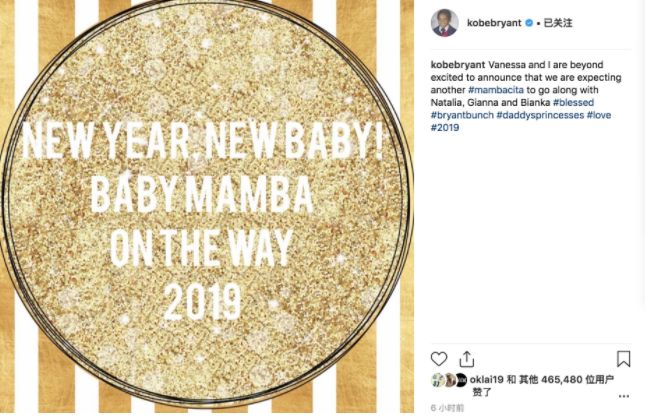645x416 pixels.
Task: Click the gold glitter announcement image
Action: pyautogui.click(x=206, y=208)
